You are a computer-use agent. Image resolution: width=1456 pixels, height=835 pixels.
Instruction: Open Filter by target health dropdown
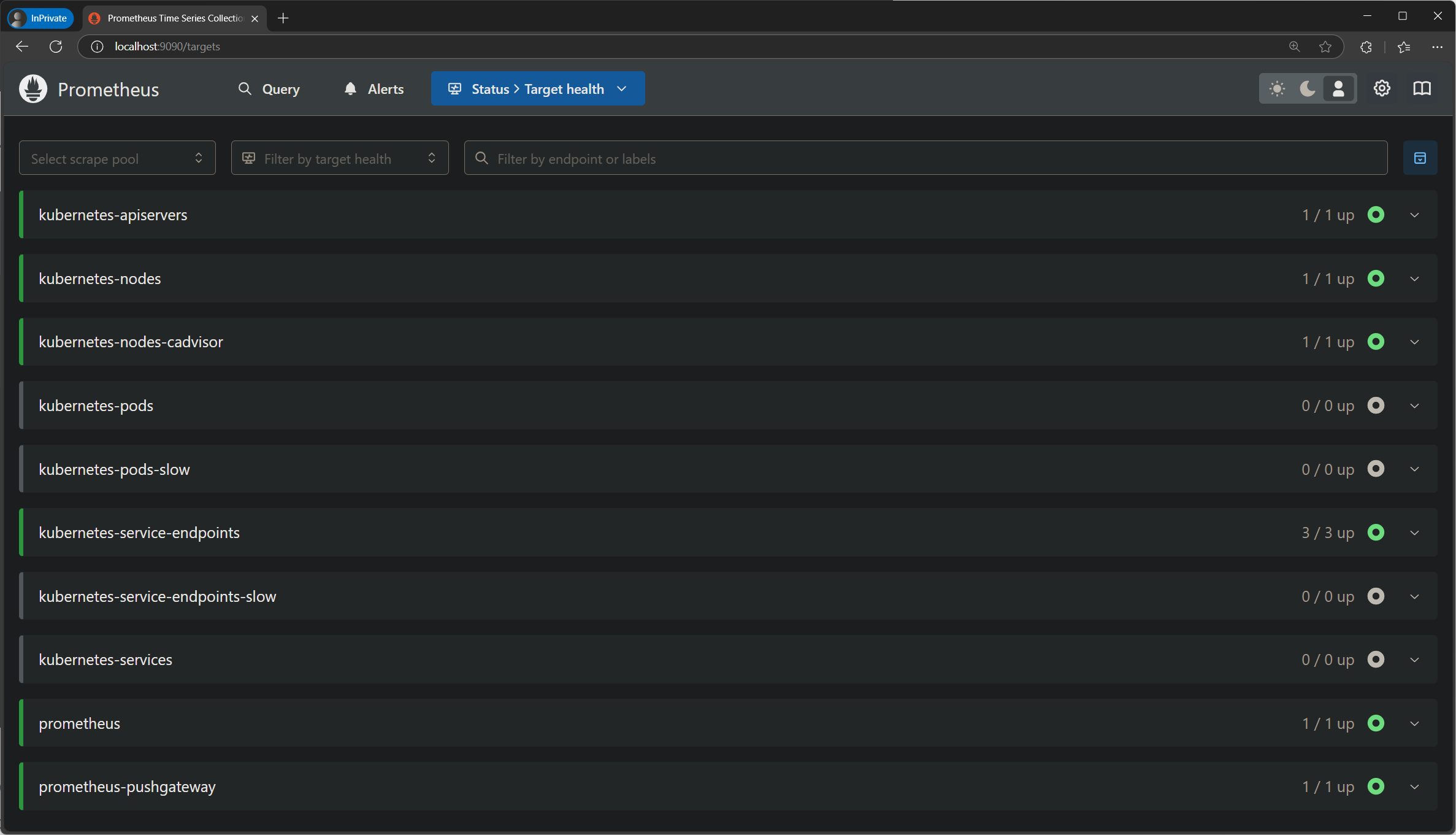coord(340,158)
